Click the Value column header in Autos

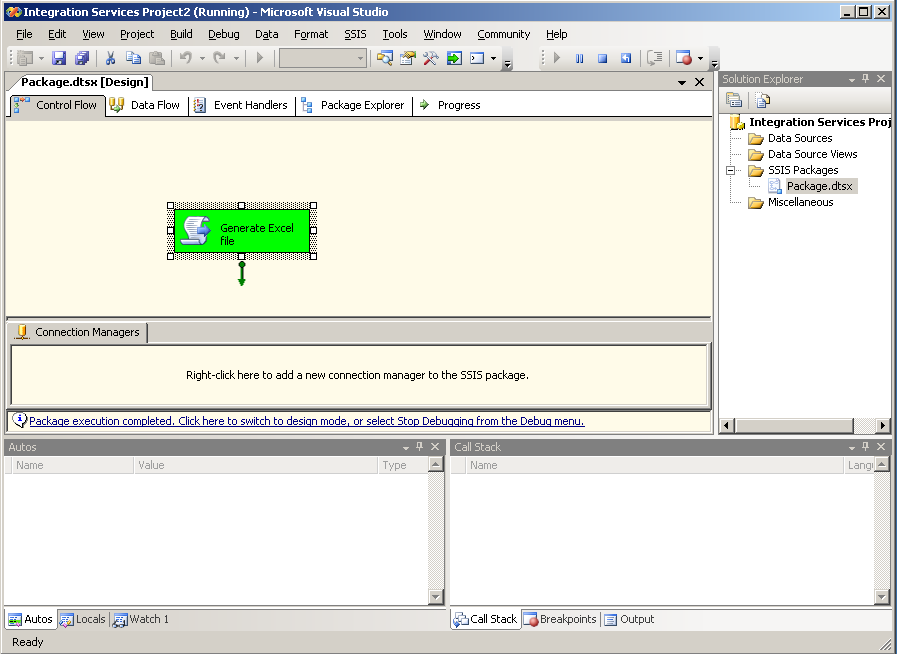255,465
